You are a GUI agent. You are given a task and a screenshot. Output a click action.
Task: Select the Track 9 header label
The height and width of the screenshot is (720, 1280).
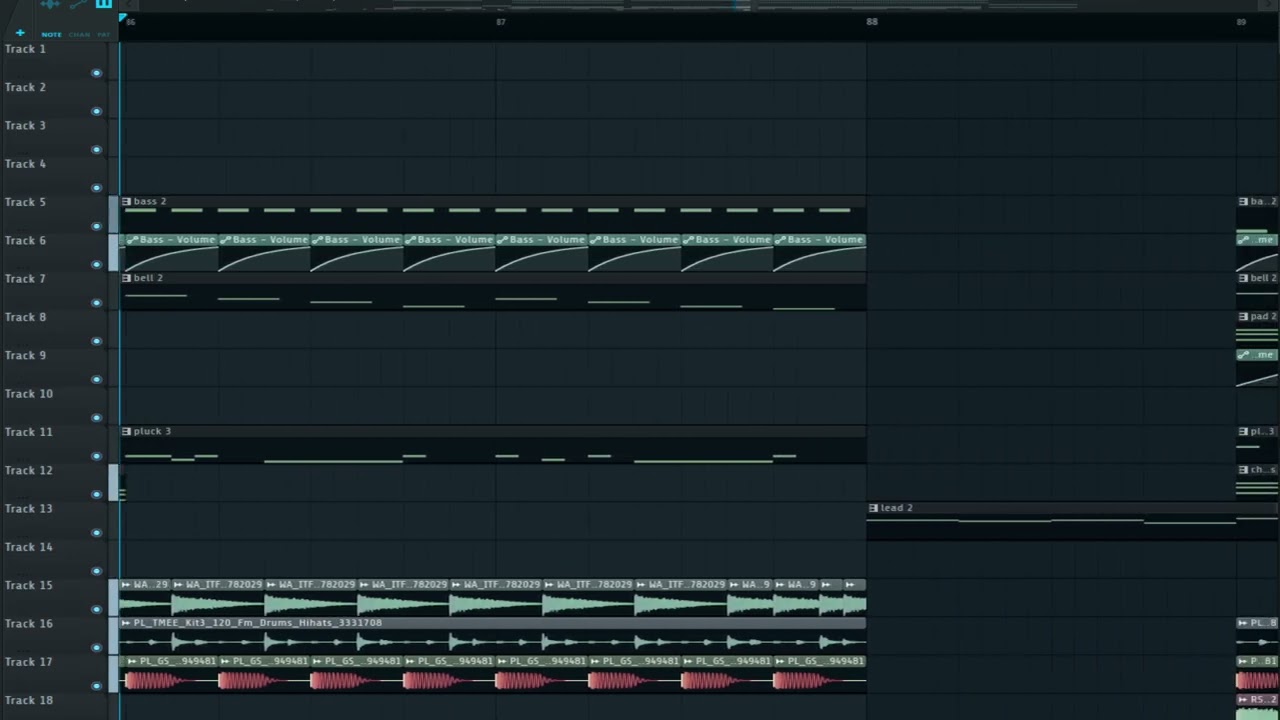click(x=25, y=355)
